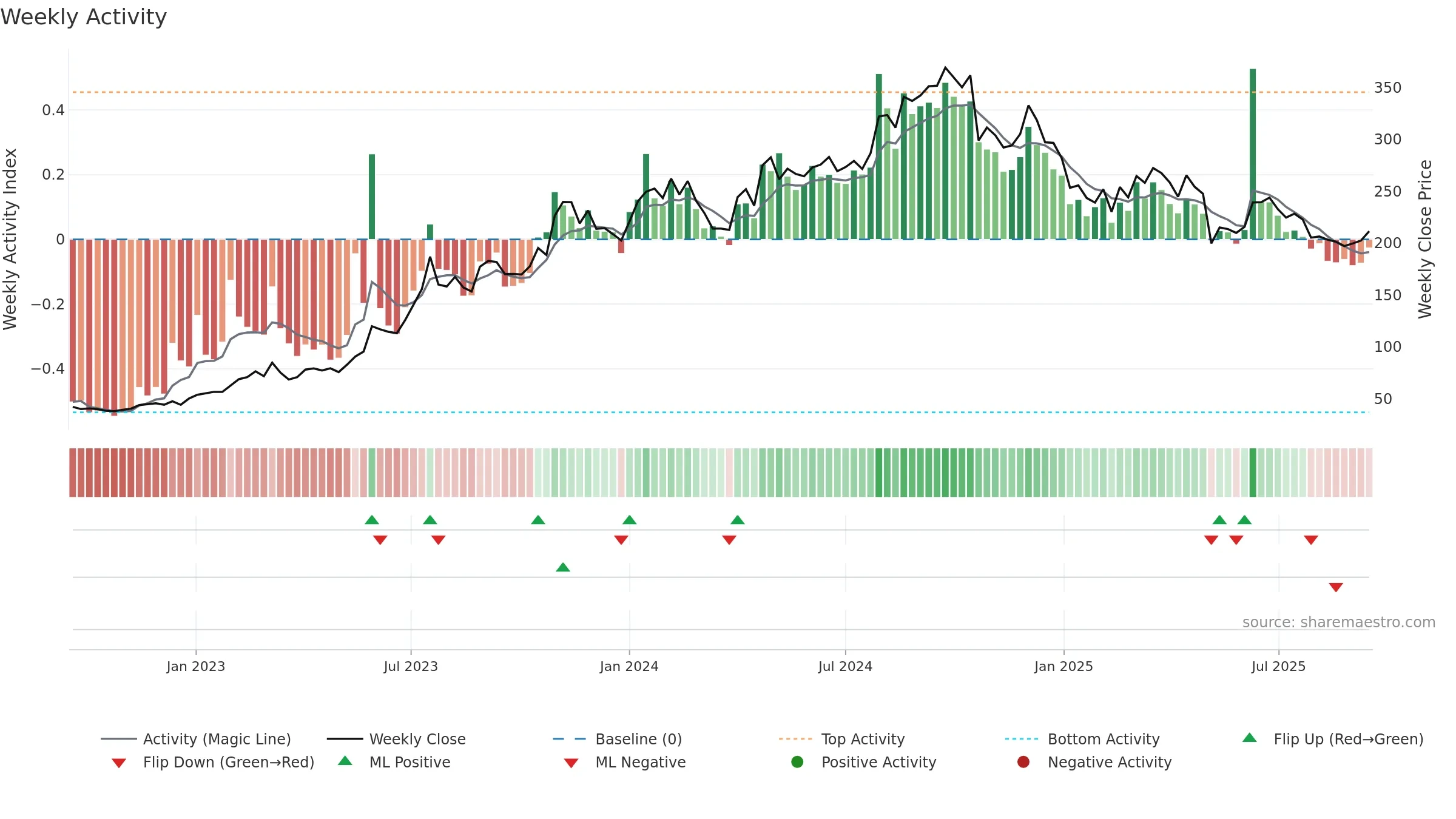Toggle Flip Up (Red→Green) legend entry
The image size is (1456, 819).
coord(1332,739)
